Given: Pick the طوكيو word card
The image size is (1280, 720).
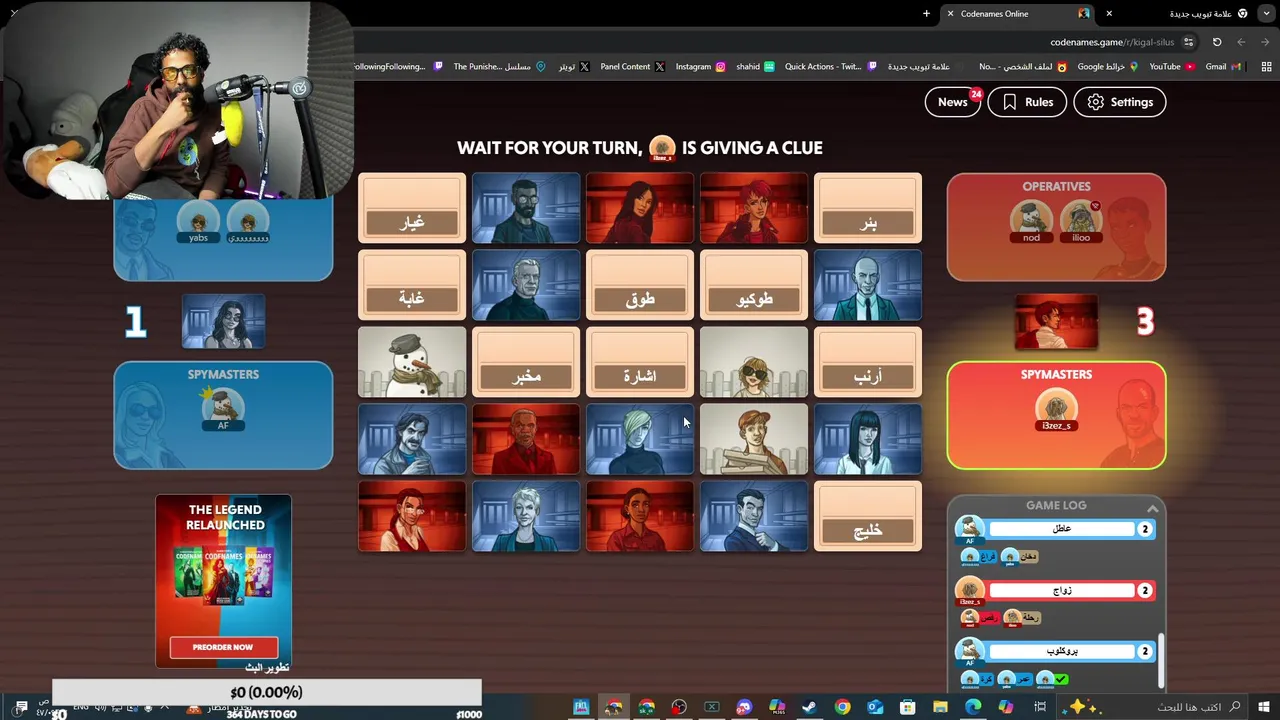Looking at the screenshot, I should 754,286.
